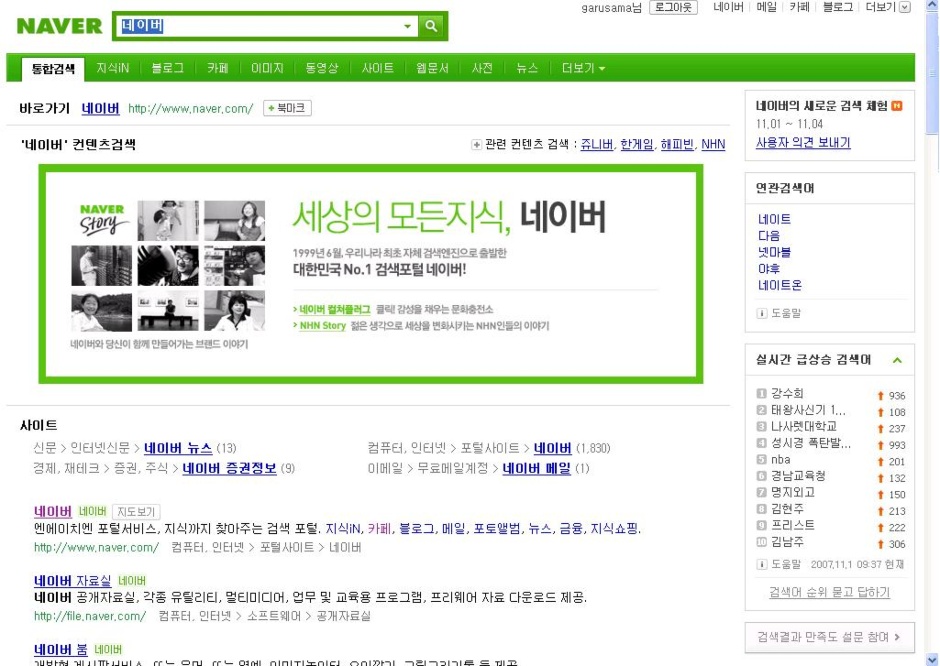Click trending keyword 프리스트
This screenshot has width=940, height=666.
pos(793,526)
